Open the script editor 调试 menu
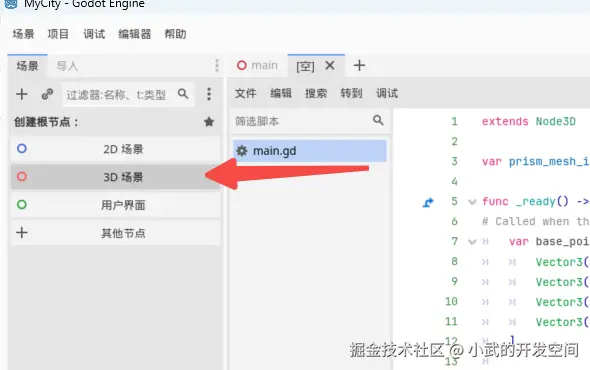This screenshot has width=590, height=370. coord(387,93)
